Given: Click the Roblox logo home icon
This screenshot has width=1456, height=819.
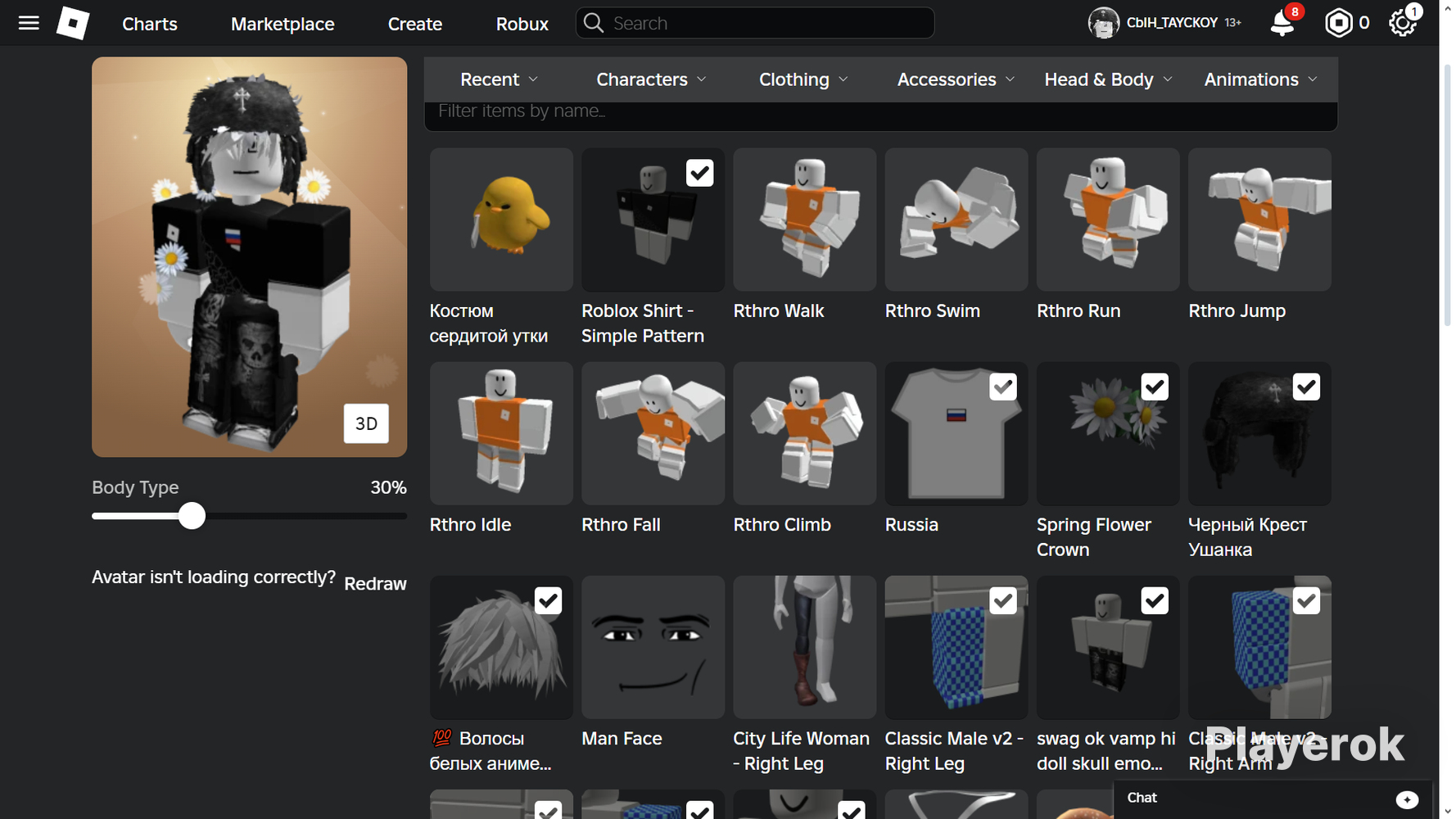Looking at the screenshot, I should [73, 23].
